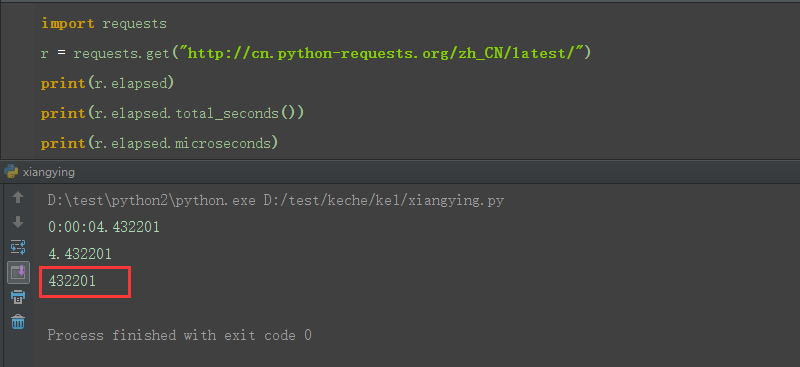Click Process finished with exit code 0
Screen dimensions: 800x367
click(179, 335)
